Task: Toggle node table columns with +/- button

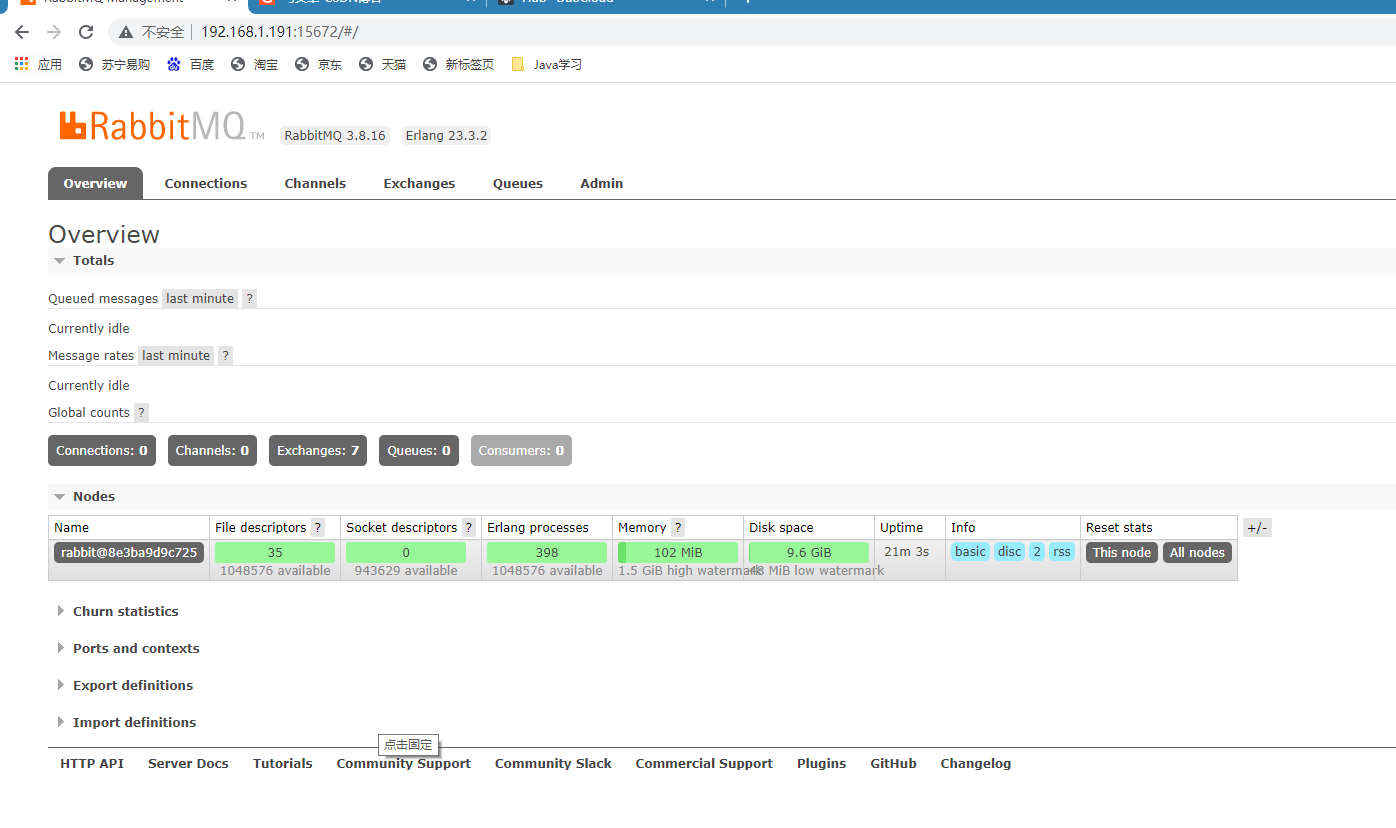Action: pos(1257,528)
